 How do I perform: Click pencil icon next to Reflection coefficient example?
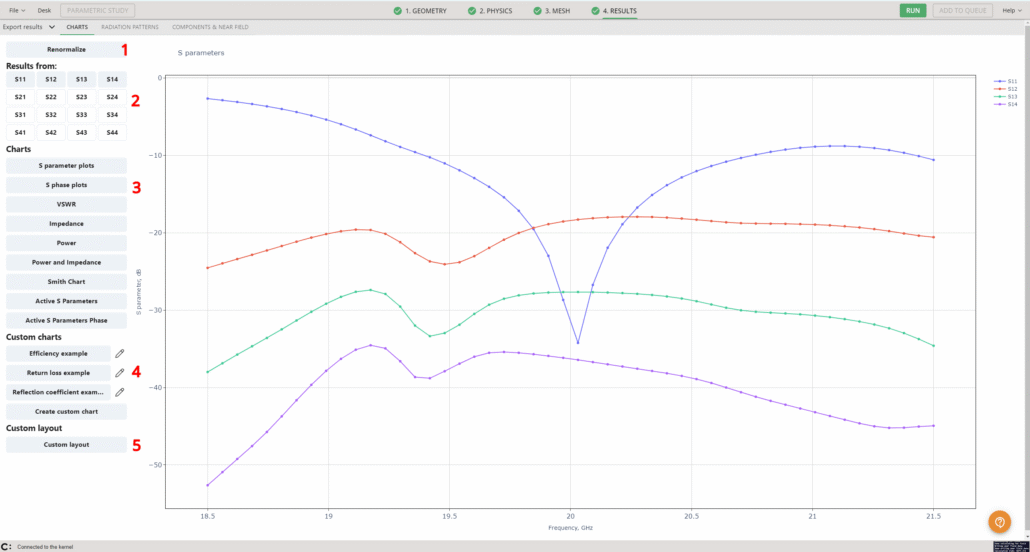coord(119,392)
